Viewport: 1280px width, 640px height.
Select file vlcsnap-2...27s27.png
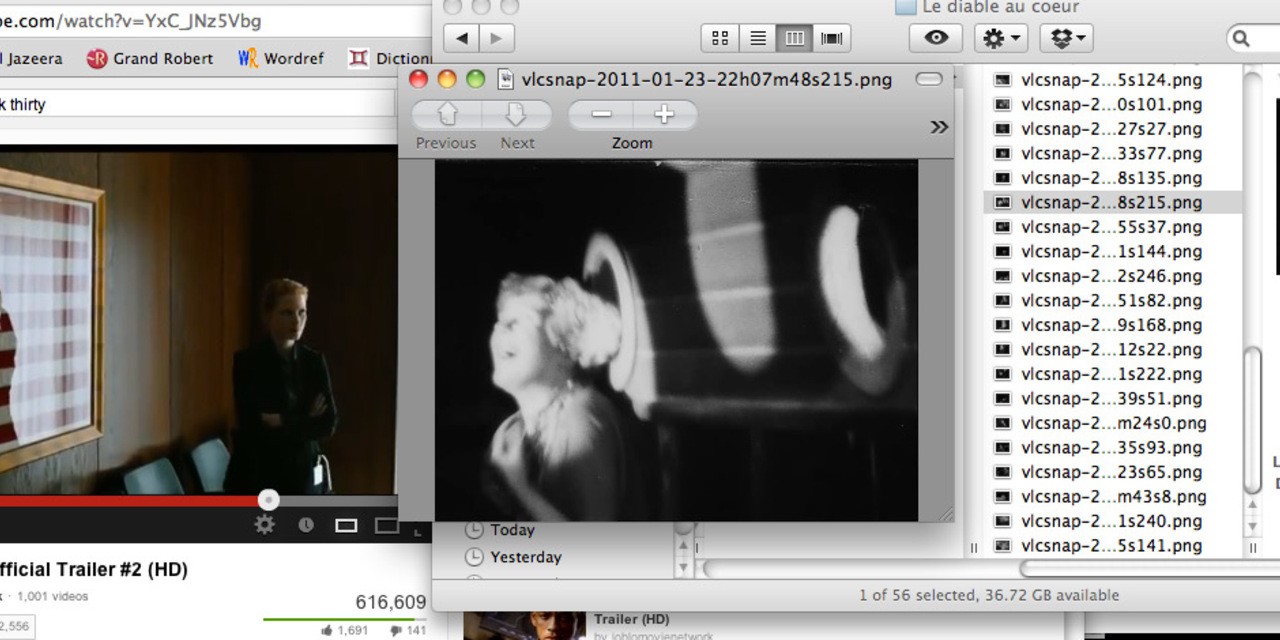(1112, 129)
